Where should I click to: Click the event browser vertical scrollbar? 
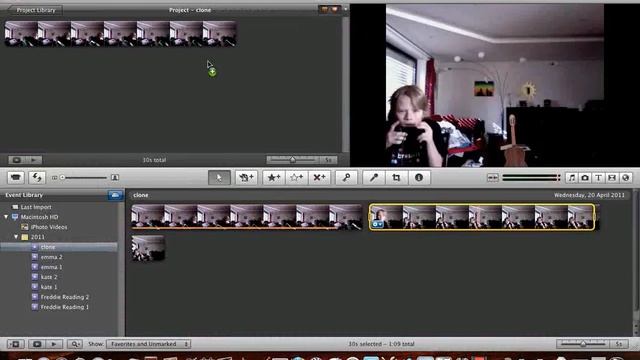click(636, 261)
